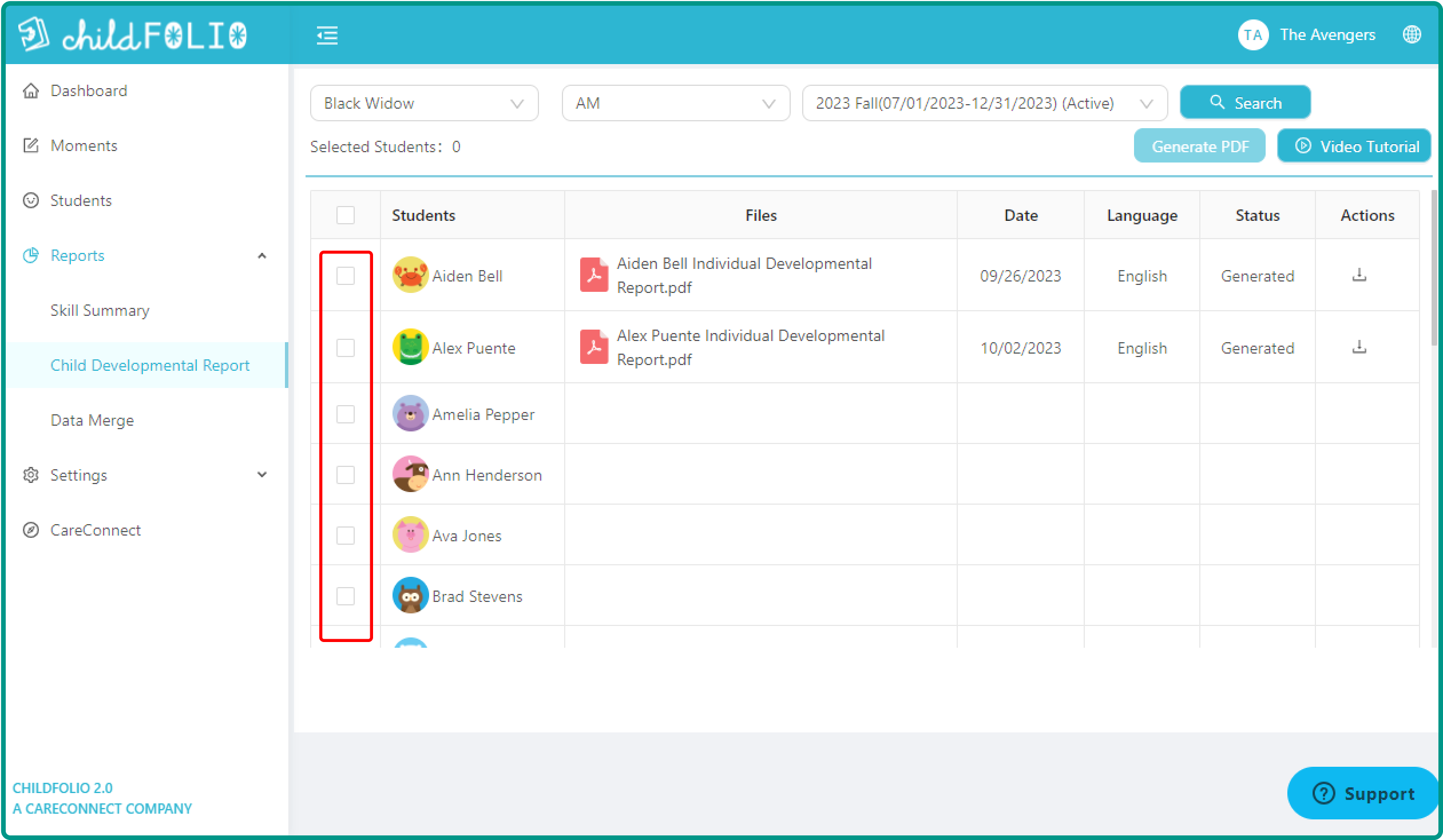Click the Actions column header
The height and width of the screenshot is (840, 1443).
point(1367,215)
